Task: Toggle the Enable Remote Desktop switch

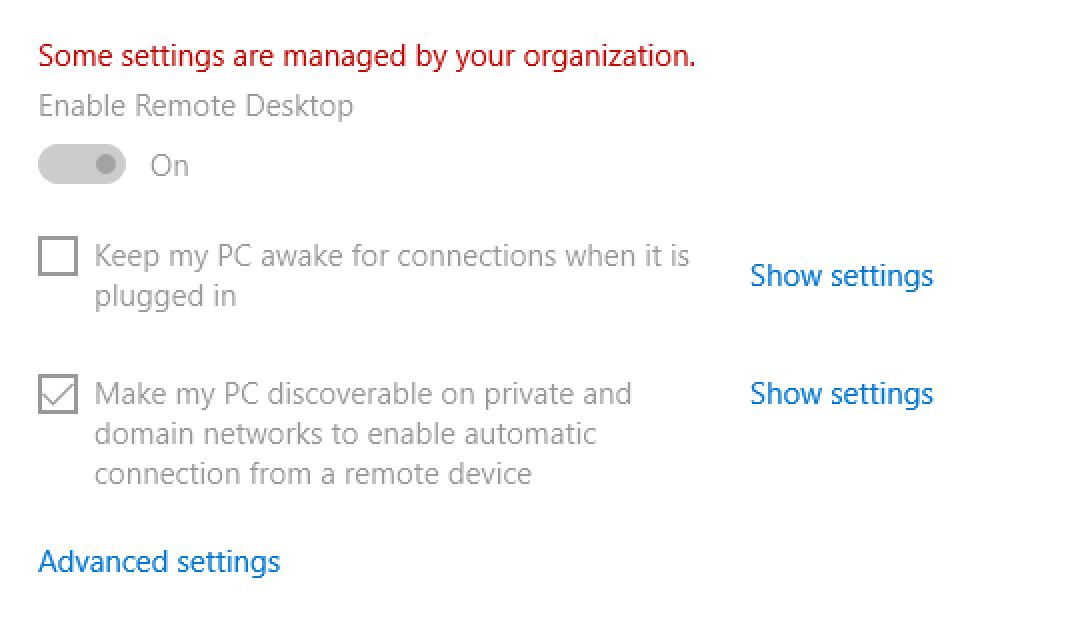Action: click(82, 165)
